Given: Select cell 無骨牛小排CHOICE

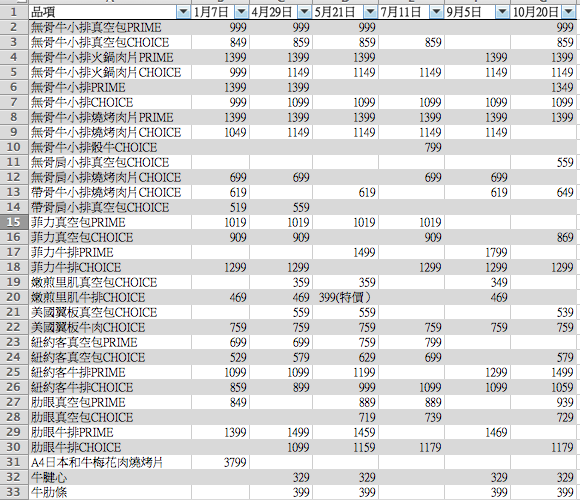Looking at the screenshot, I should (x=110, y=102).
